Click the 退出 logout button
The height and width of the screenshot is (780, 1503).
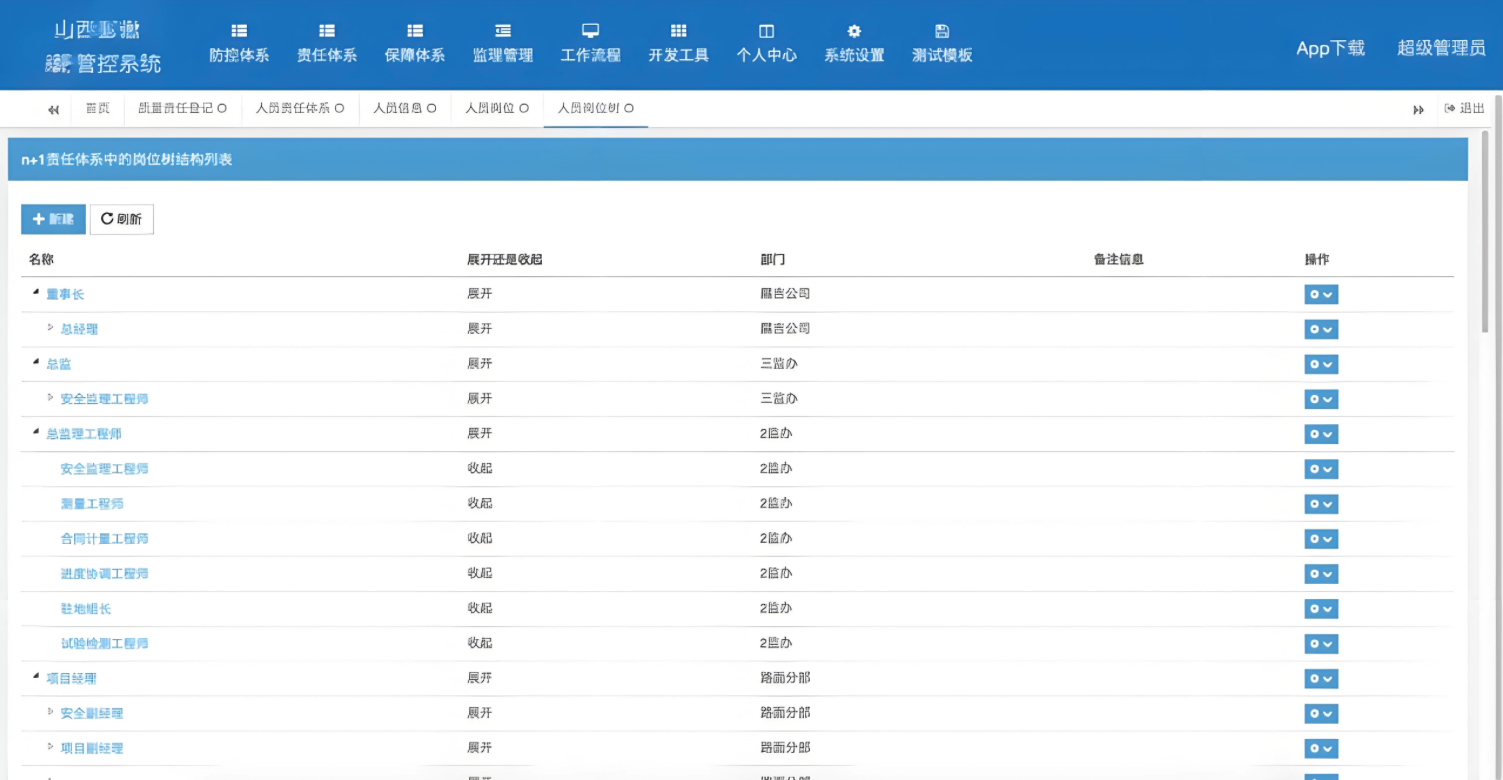(x=1465, y=109)
